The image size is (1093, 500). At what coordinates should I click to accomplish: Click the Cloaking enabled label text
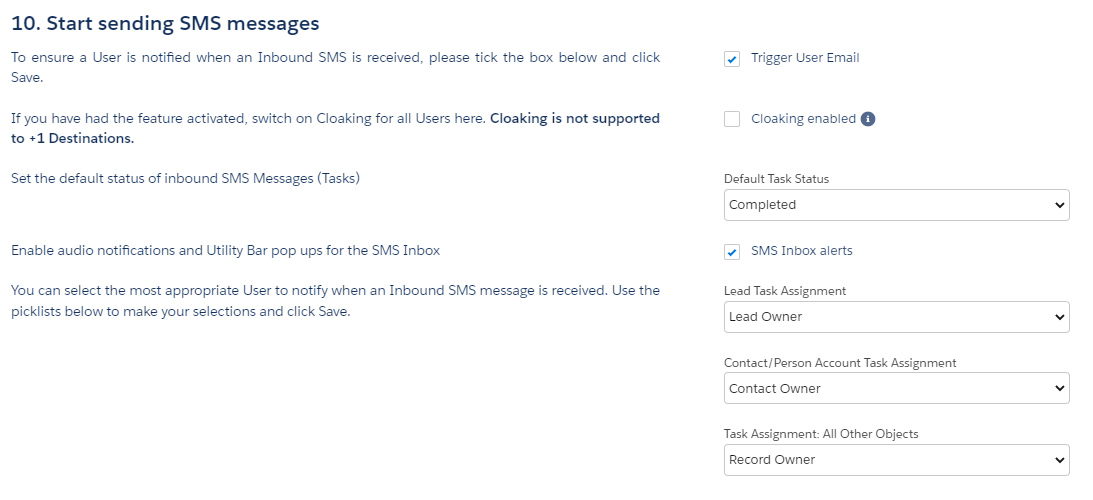(803, 119)
